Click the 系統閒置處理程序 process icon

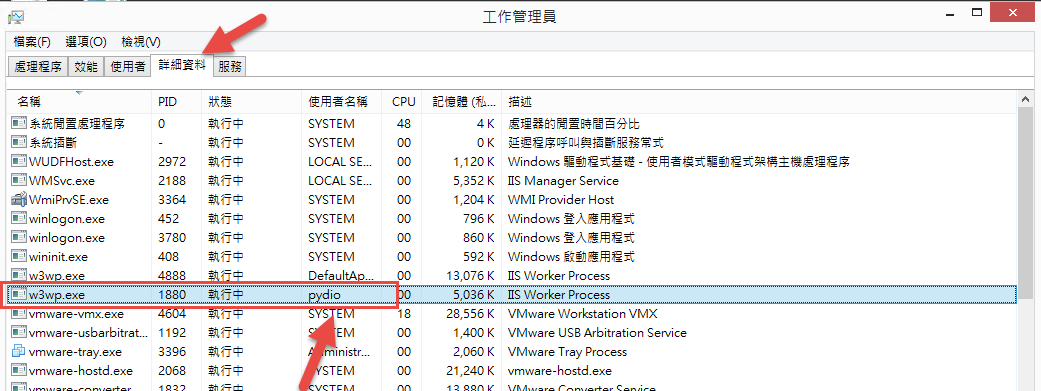pos(19,123)
